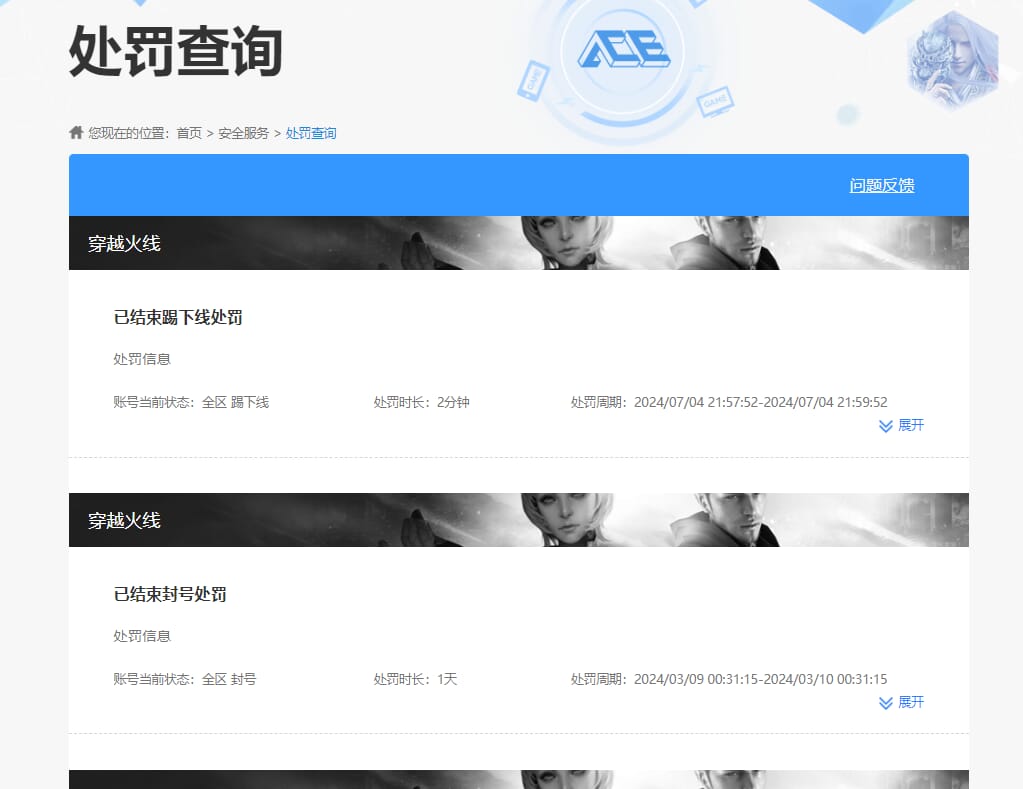Click the 处罚时长:1天 text
This screenshot has height=789, width=1023.
coord(415,679)
